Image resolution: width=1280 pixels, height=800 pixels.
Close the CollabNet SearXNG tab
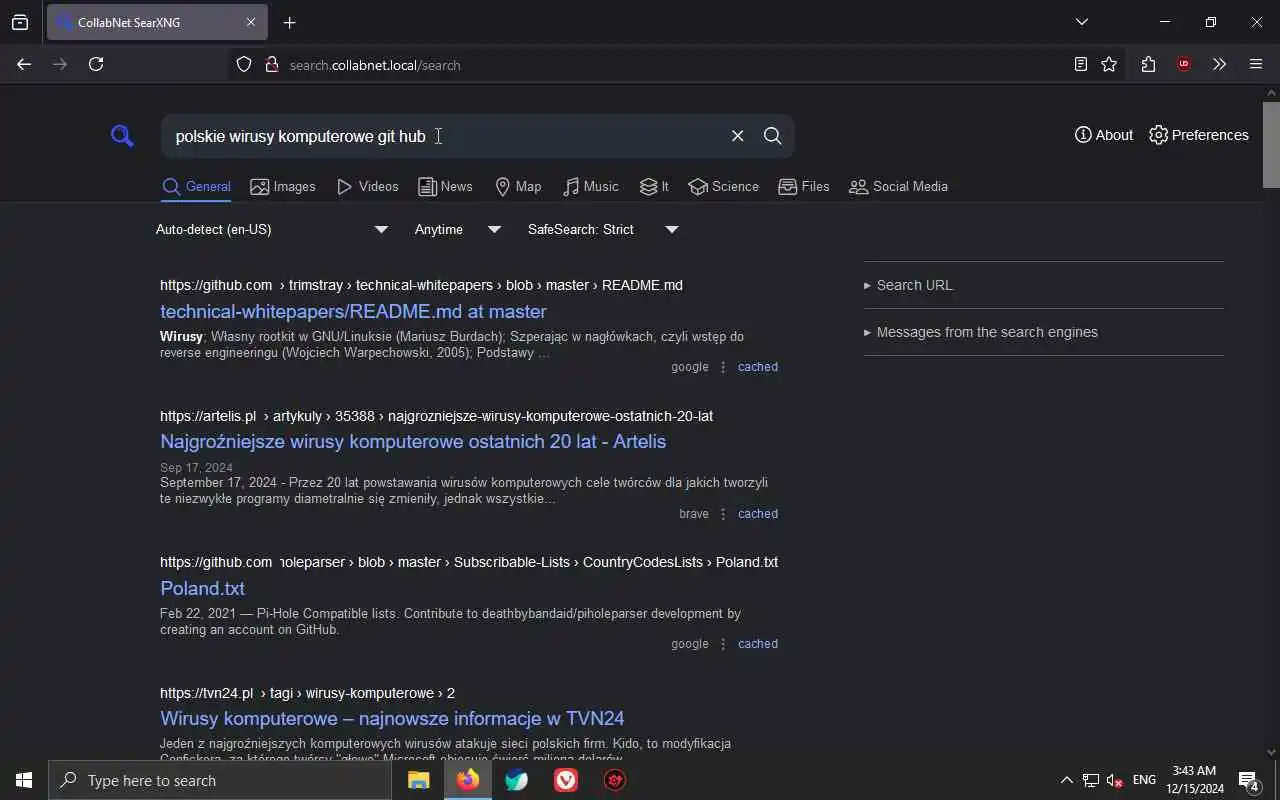click(251, 22)
